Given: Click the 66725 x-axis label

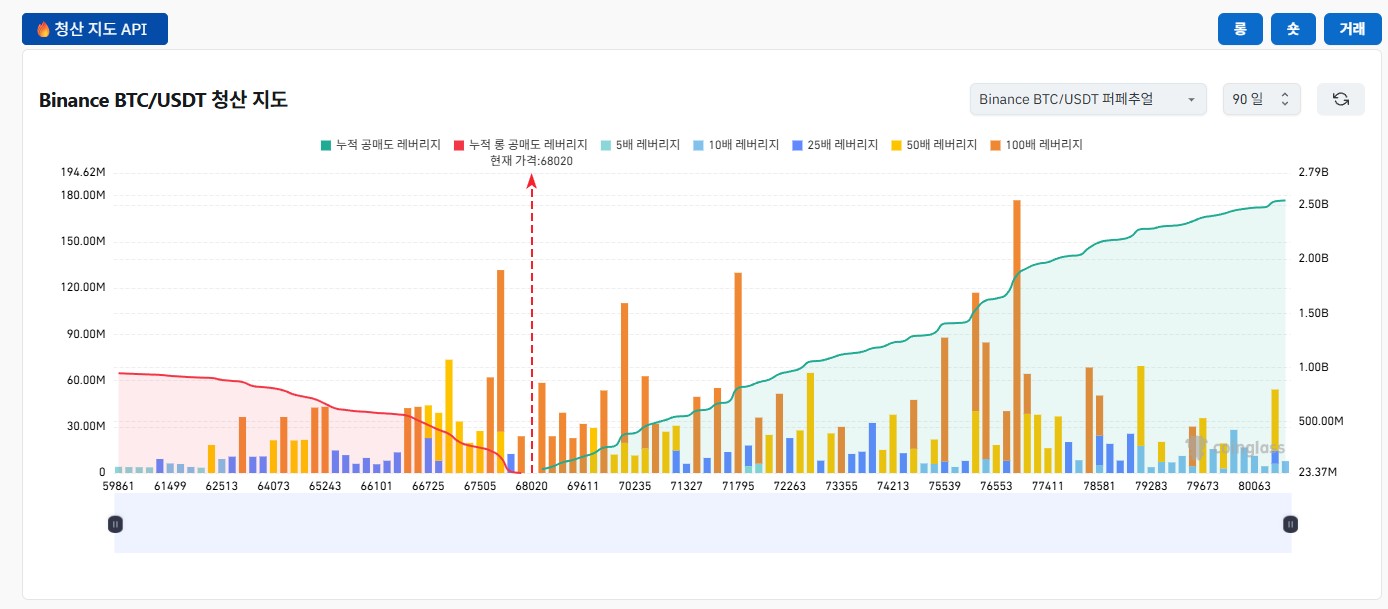Looking at the screenshot, I should click(428, 486).
